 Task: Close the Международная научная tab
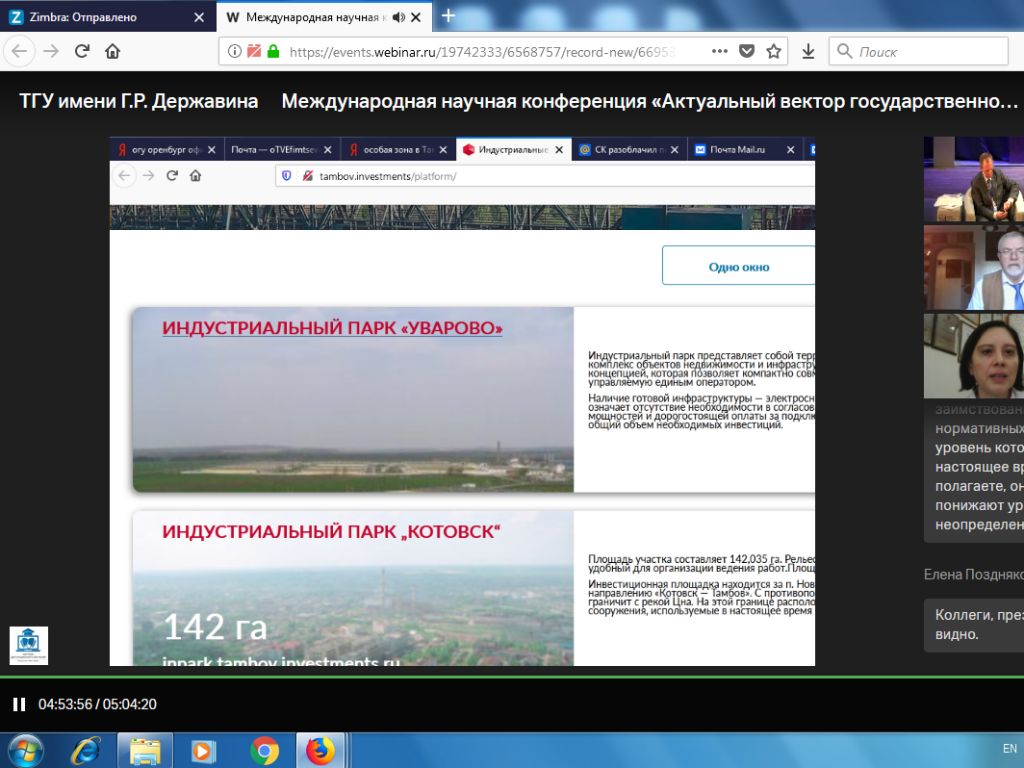[416, 17]
